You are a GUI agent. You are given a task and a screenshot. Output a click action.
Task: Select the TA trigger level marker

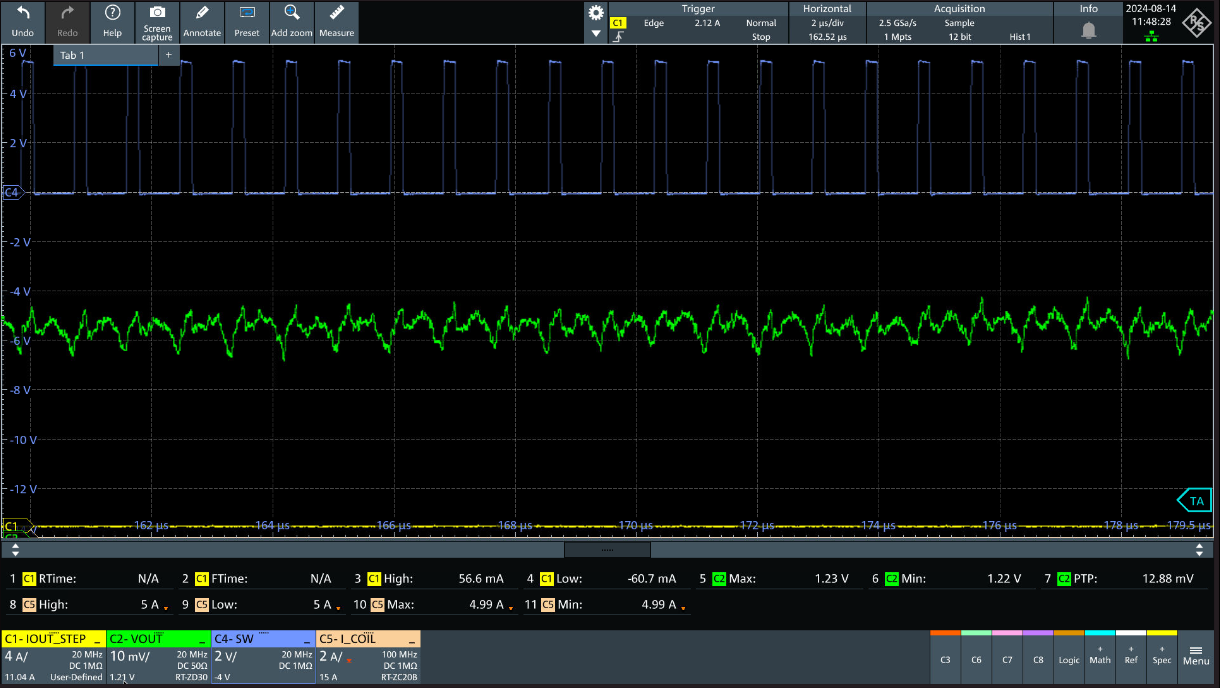click(1194, 500)
